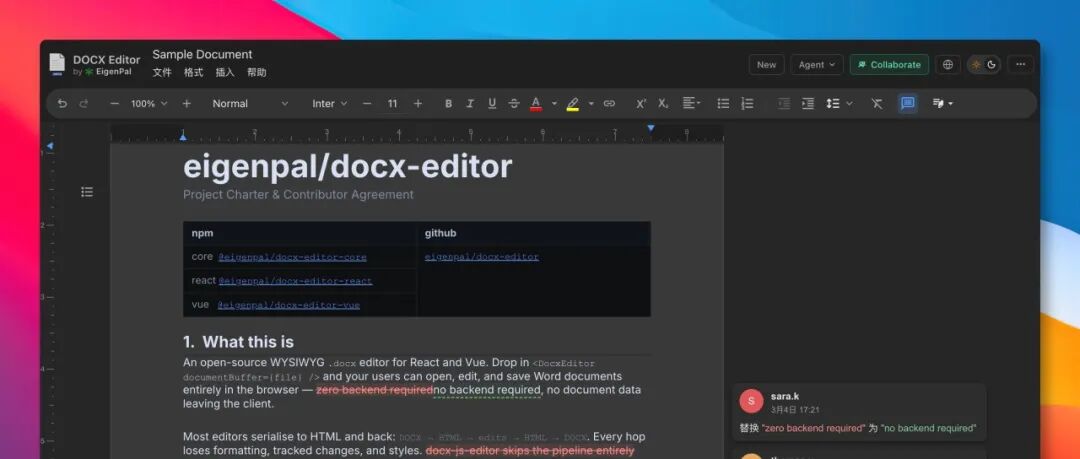Toggle subscript formatting
Viewport: 1080px width, 459px height.
click(663, 103)
